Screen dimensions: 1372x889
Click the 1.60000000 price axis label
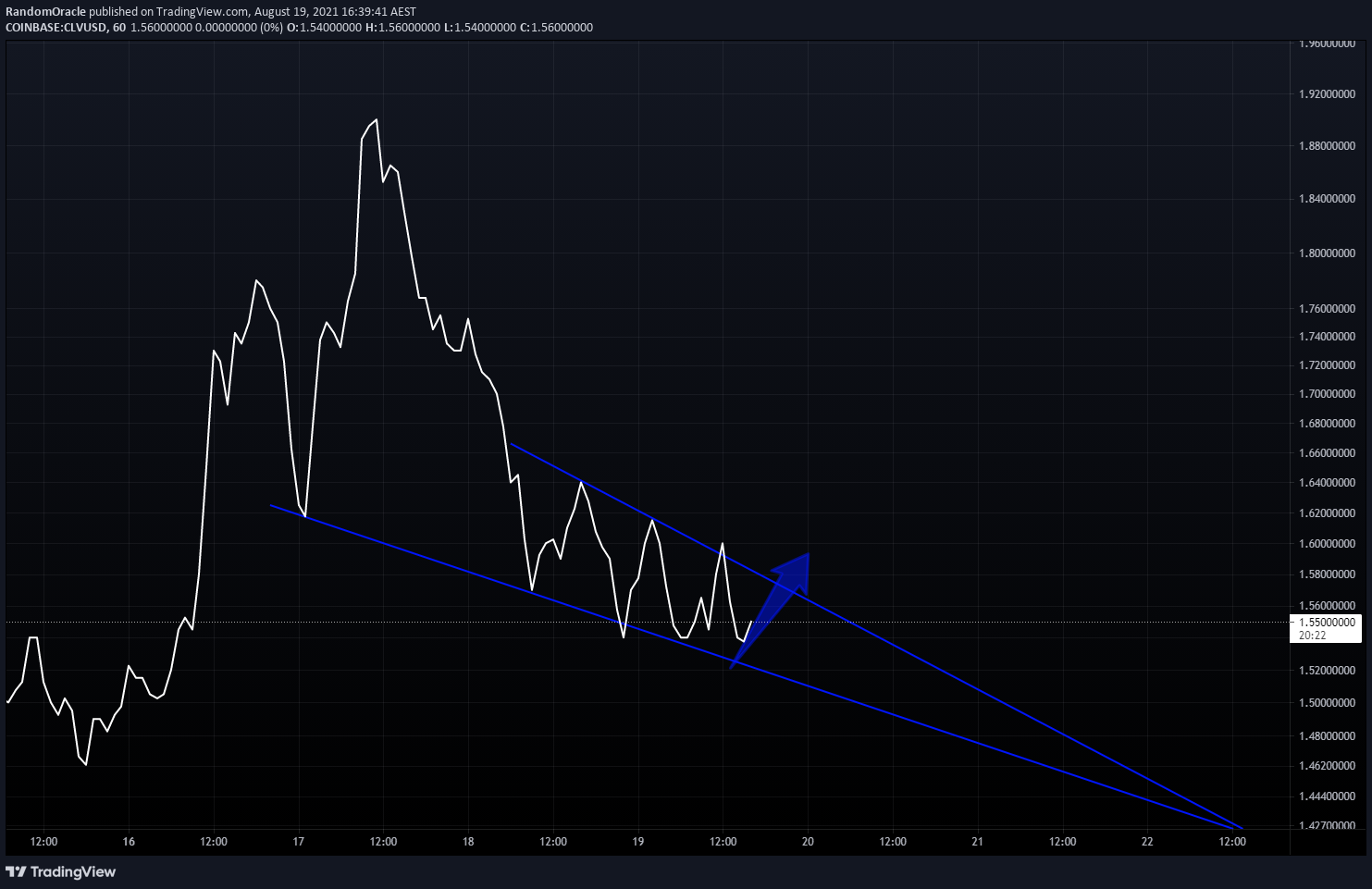[x=1328, y=544]
